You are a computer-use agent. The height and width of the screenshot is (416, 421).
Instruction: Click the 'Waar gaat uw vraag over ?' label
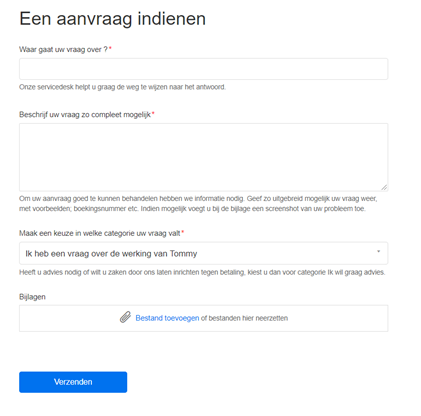pos(63,49)
